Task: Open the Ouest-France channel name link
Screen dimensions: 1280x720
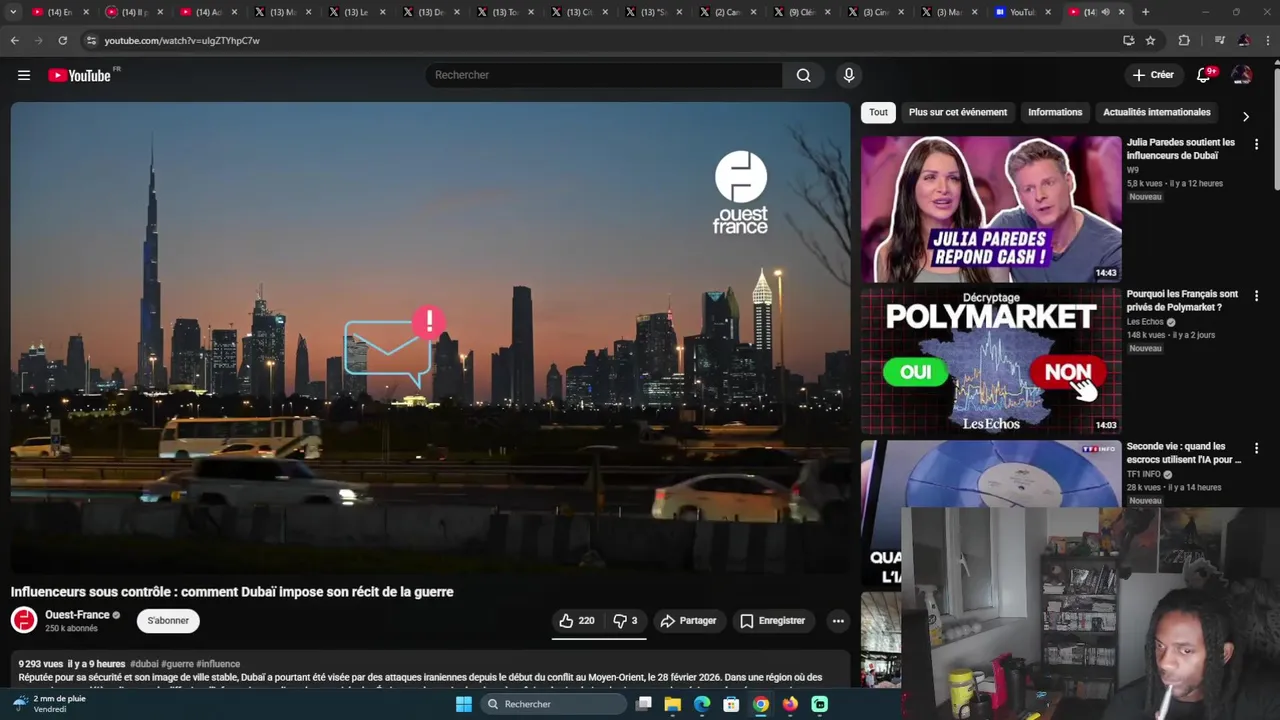Action: [77, 614]
